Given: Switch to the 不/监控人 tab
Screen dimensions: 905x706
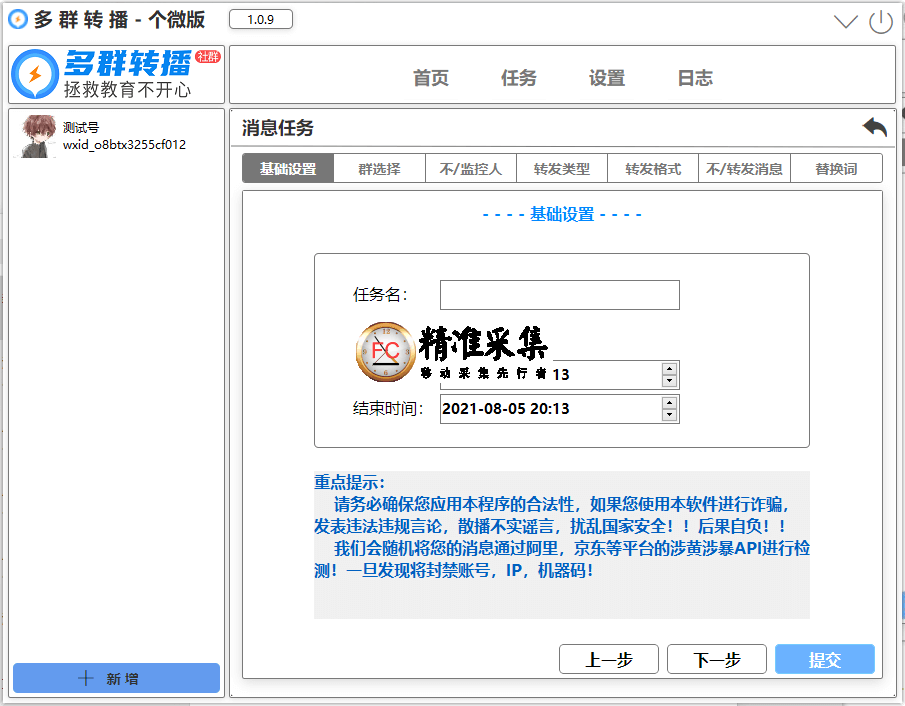Looking at the screenshot, I should [470, 169].
